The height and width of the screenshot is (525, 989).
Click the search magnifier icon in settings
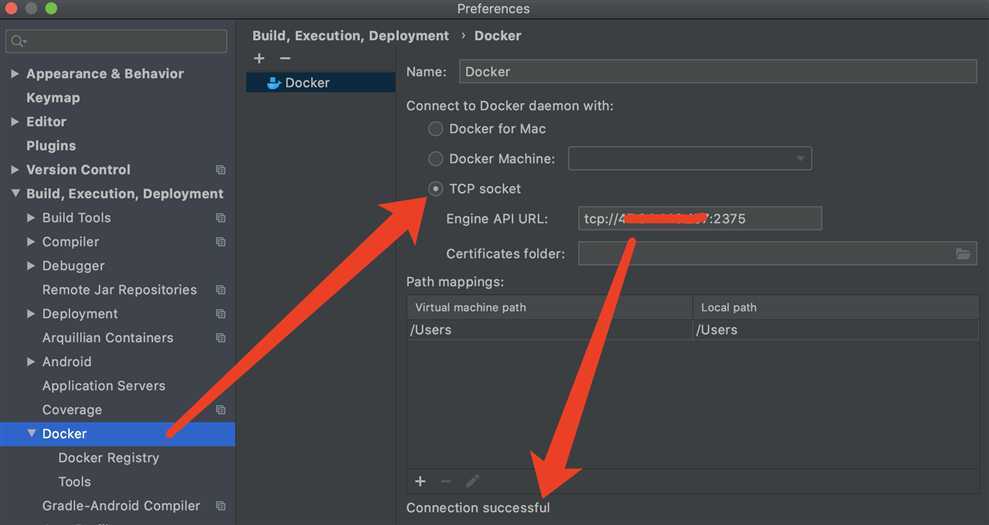tap(17, 42)
